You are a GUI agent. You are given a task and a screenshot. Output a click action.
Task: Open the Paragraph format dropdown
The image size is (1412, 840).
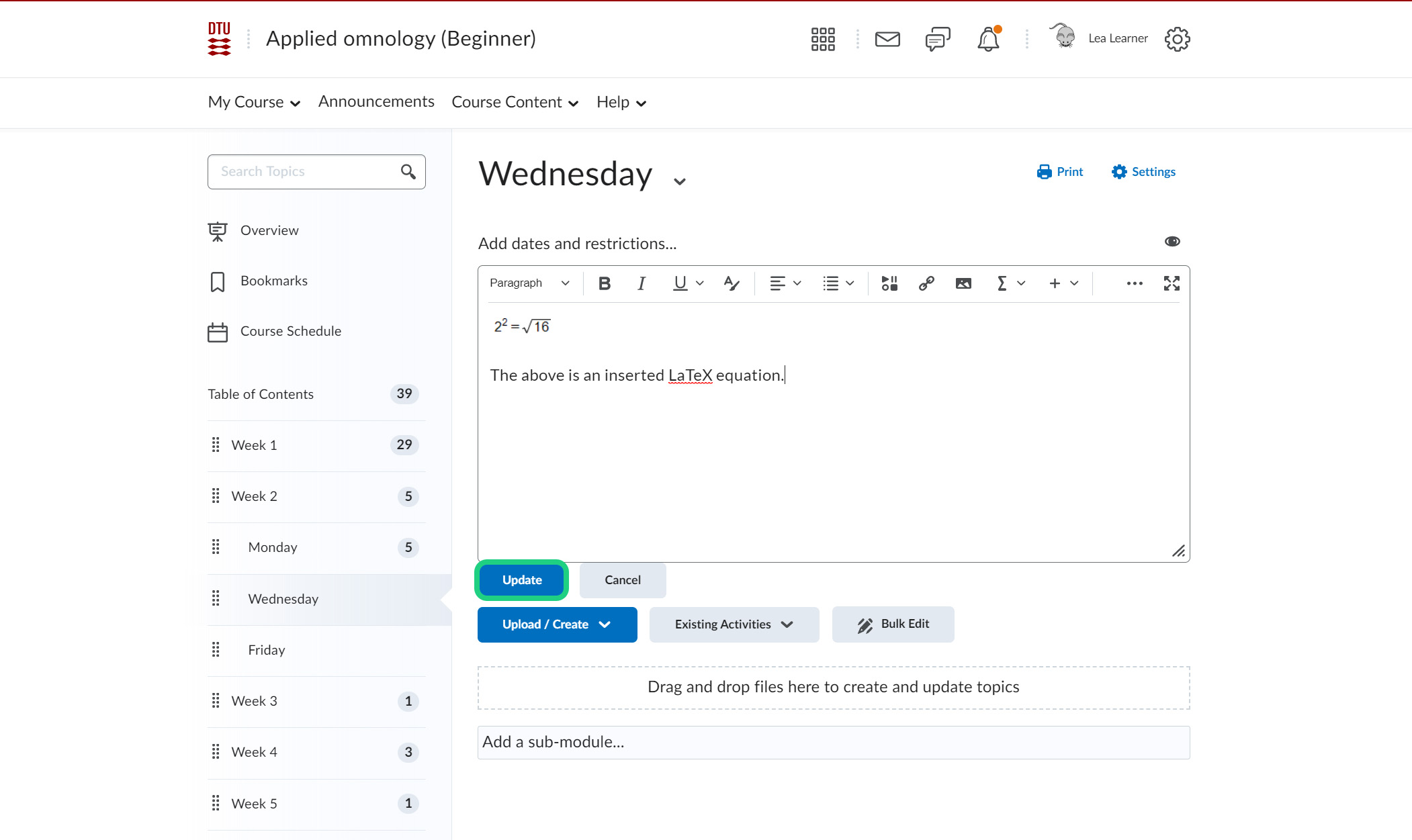(x=529, y=283)
